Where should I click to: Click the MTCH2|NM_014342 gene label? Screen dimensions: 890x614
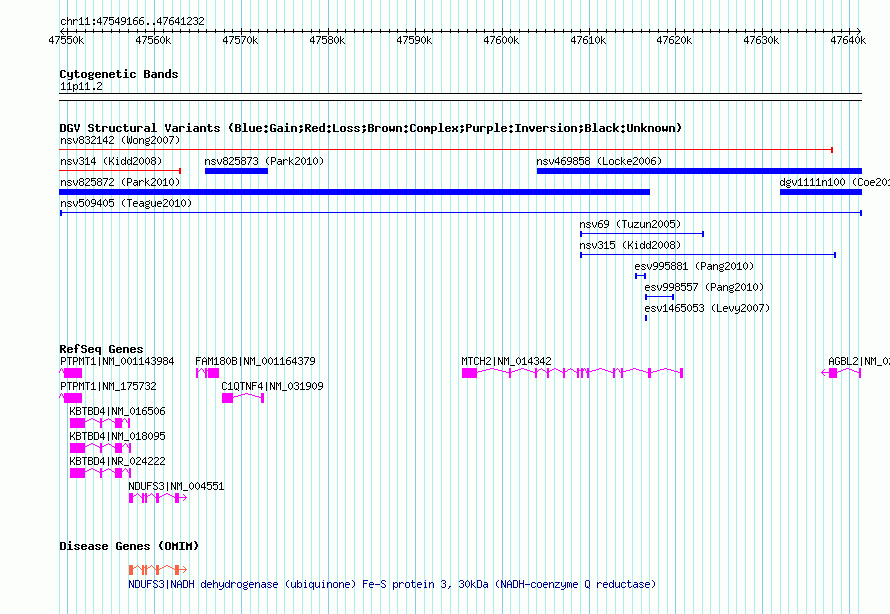click(506, 361)
